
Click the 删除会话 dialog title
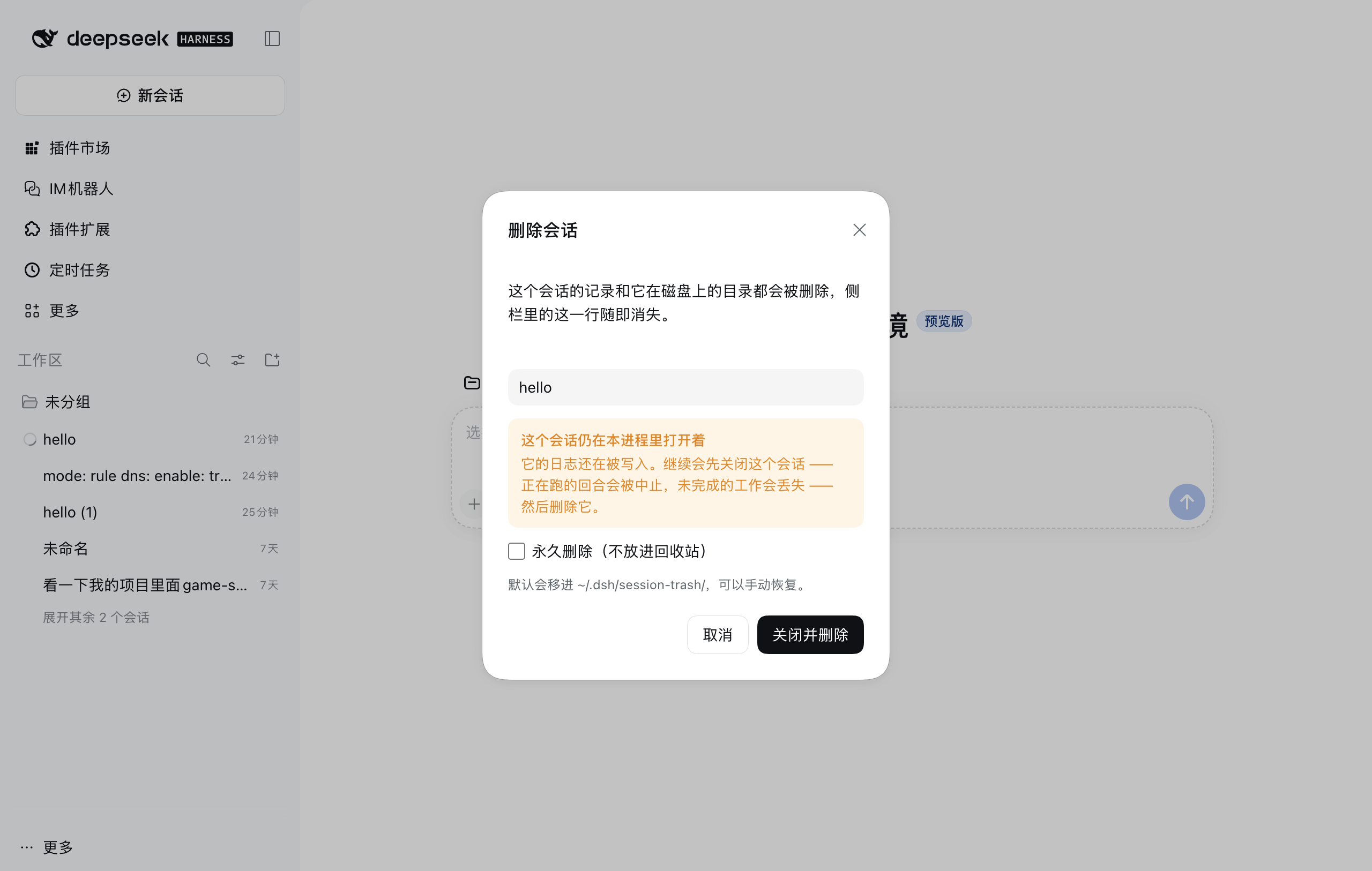point(543,230)
